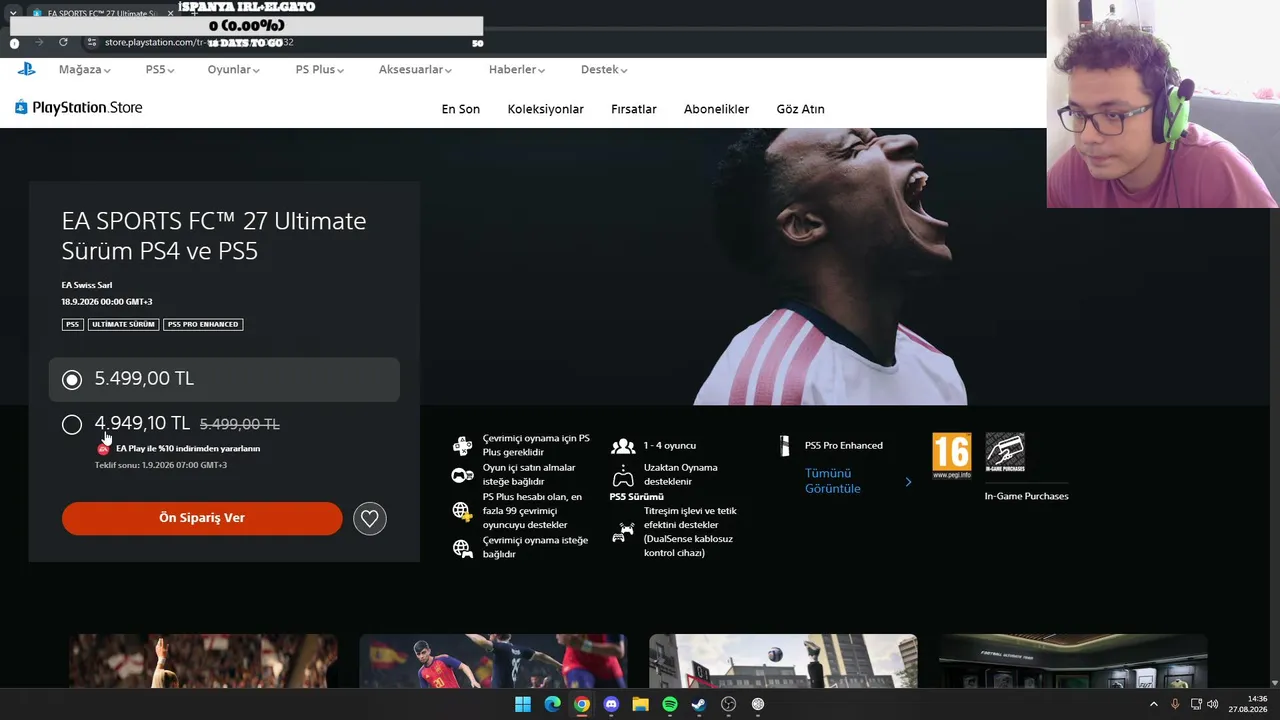Screen dimensions: 1280x720
Task: Click the 1 - 4 players icon
Action: [623, 446]
